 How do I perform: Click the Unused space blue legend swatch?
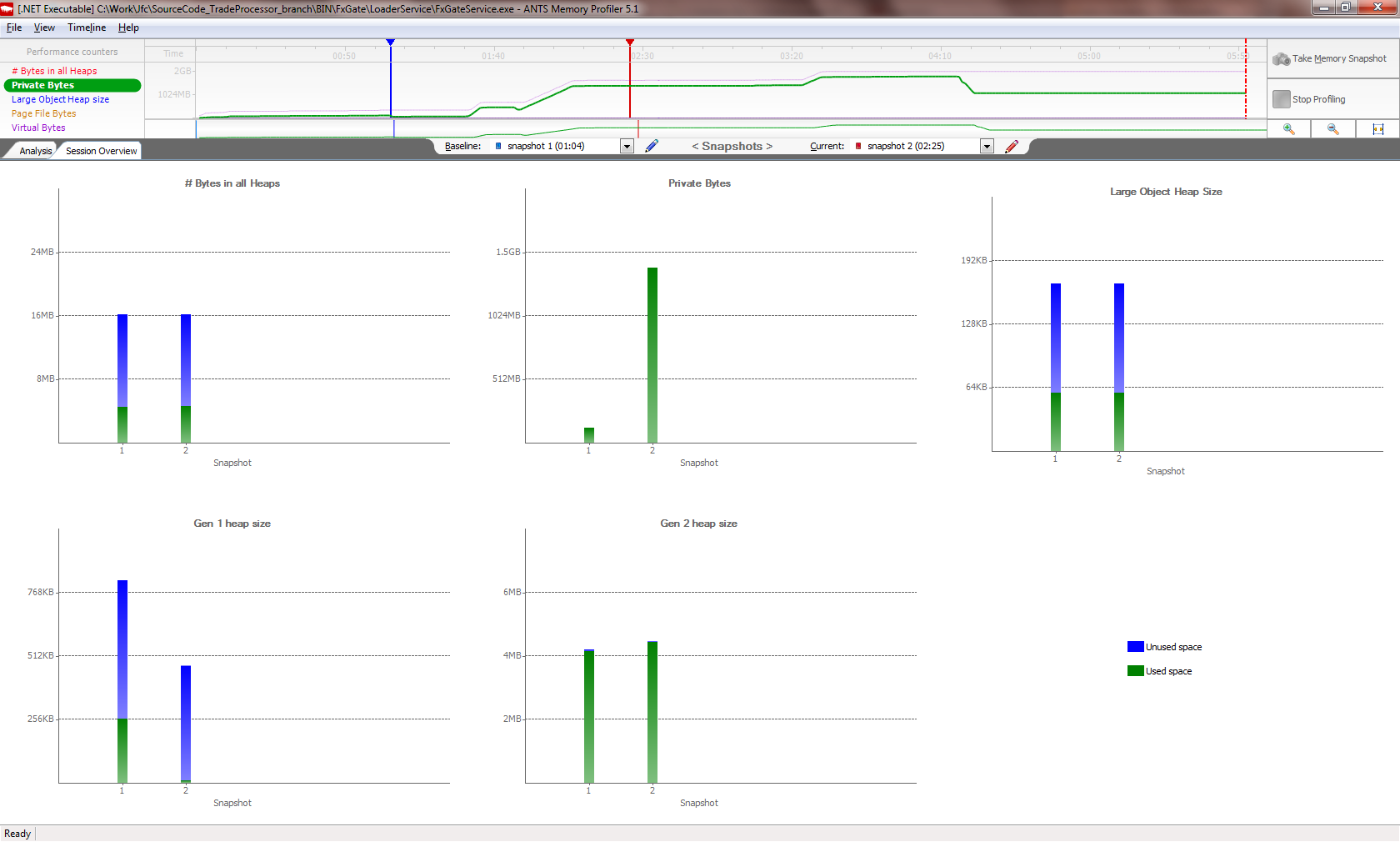tap(1135, 647)
